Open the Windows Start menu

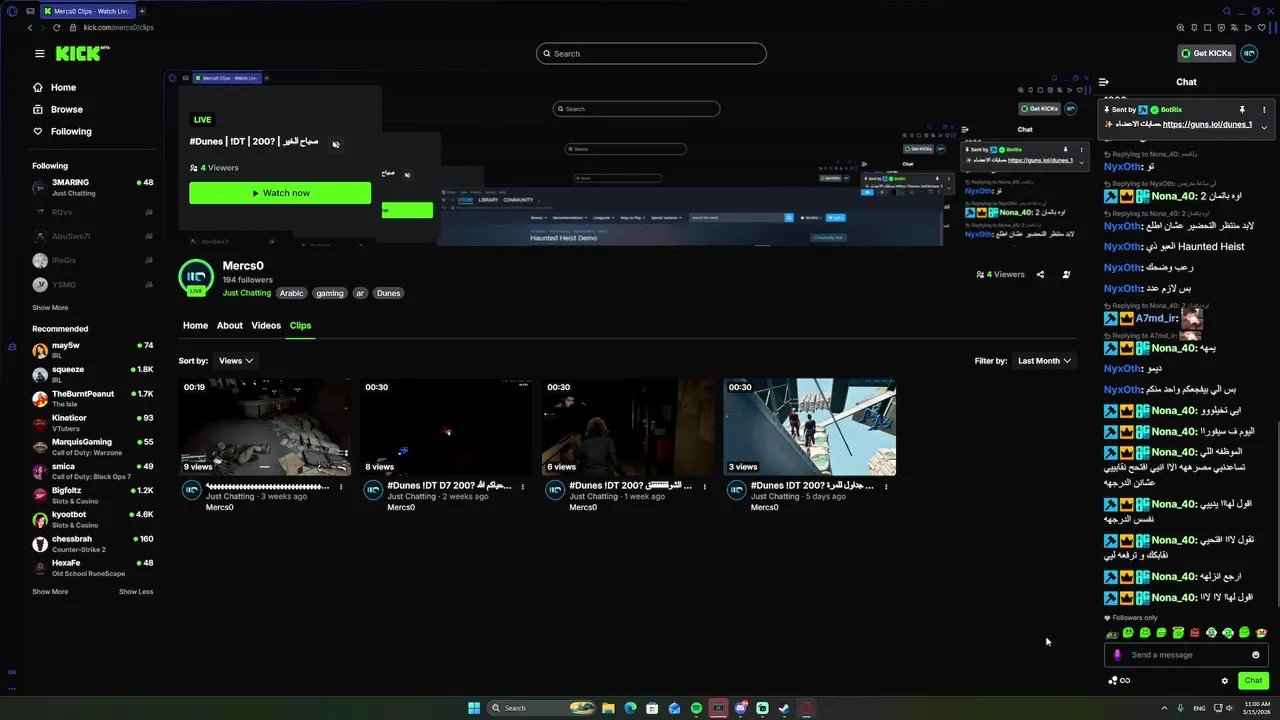(474, 708)
